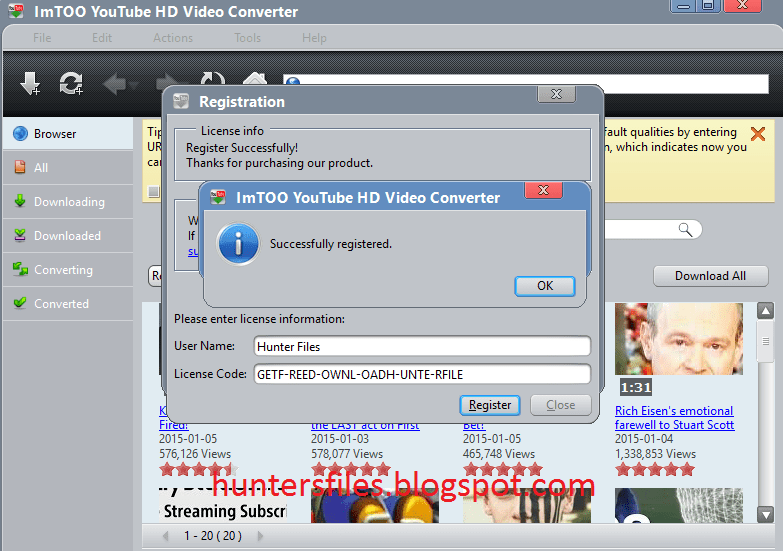783x551 pixels.
Task: Select the All sidebar item
Action: 68,168
